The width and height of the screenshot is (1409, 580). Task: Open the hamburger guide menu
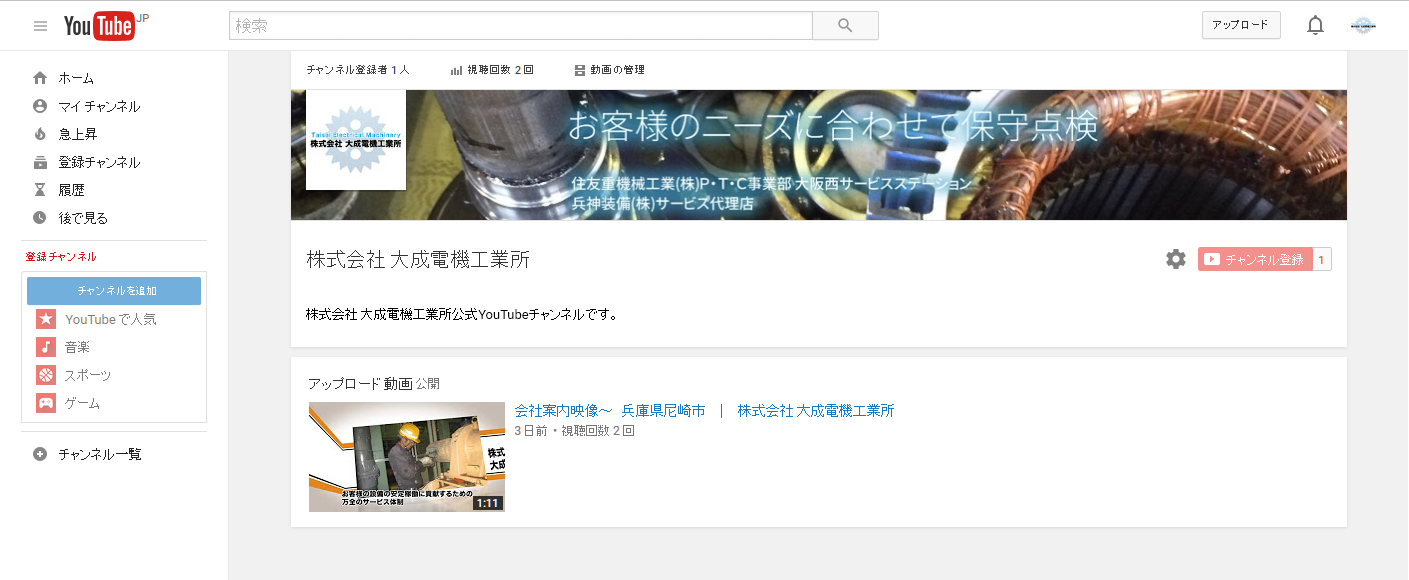(x=40, y=26)
